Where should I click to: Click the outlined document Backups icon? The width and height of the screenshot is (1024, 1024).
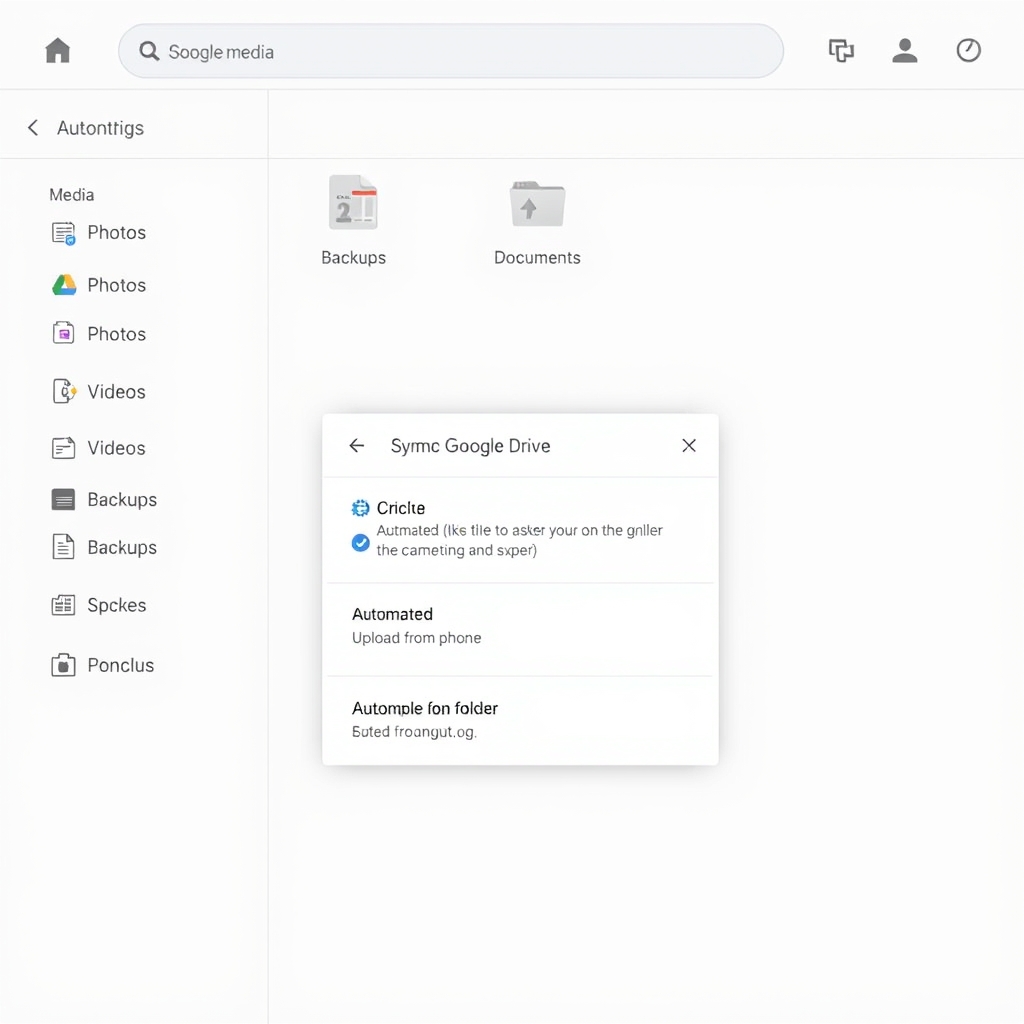pyautogui.click(x=63, y=547)
